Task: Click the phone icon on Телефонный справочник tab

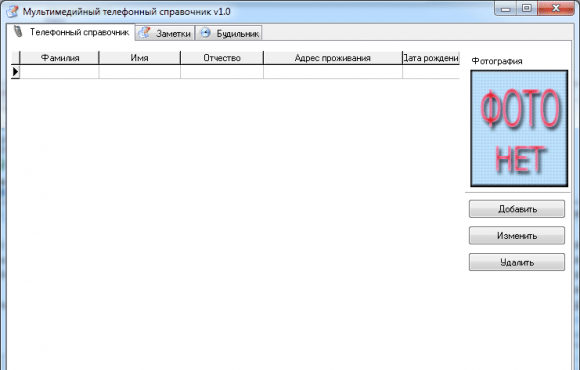Action: (x=18, y=31)
